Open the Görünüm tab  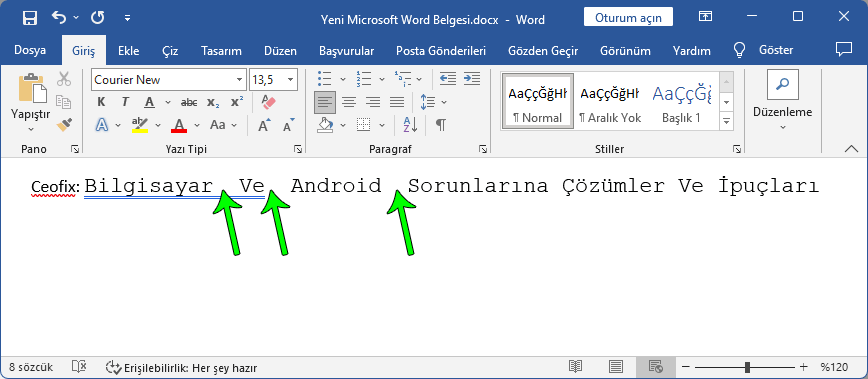[x=625, y=51]
